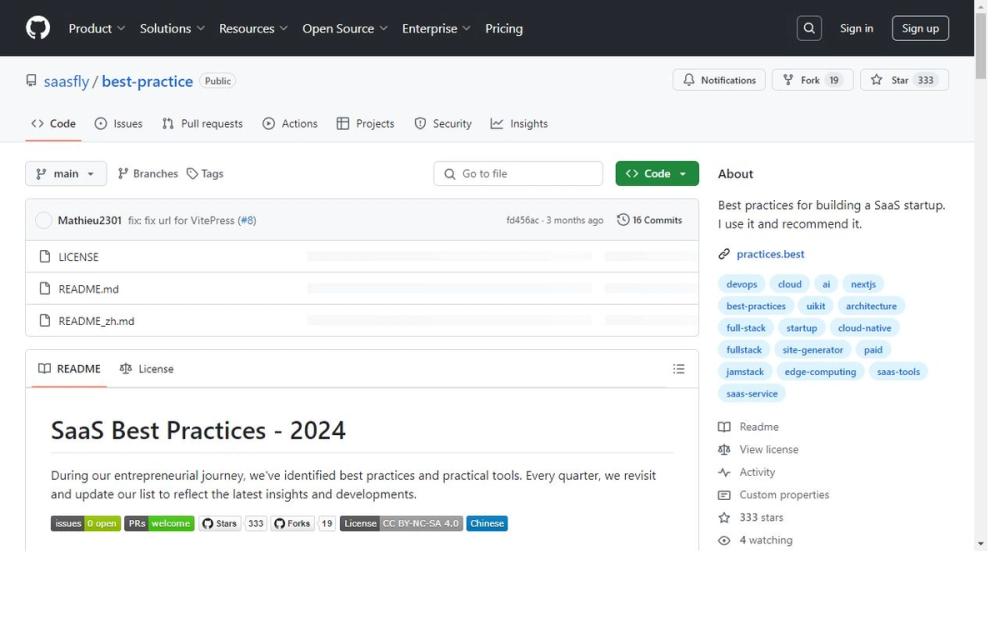Expand the Resources menu
1000x625 pixels.
[253, 28]
